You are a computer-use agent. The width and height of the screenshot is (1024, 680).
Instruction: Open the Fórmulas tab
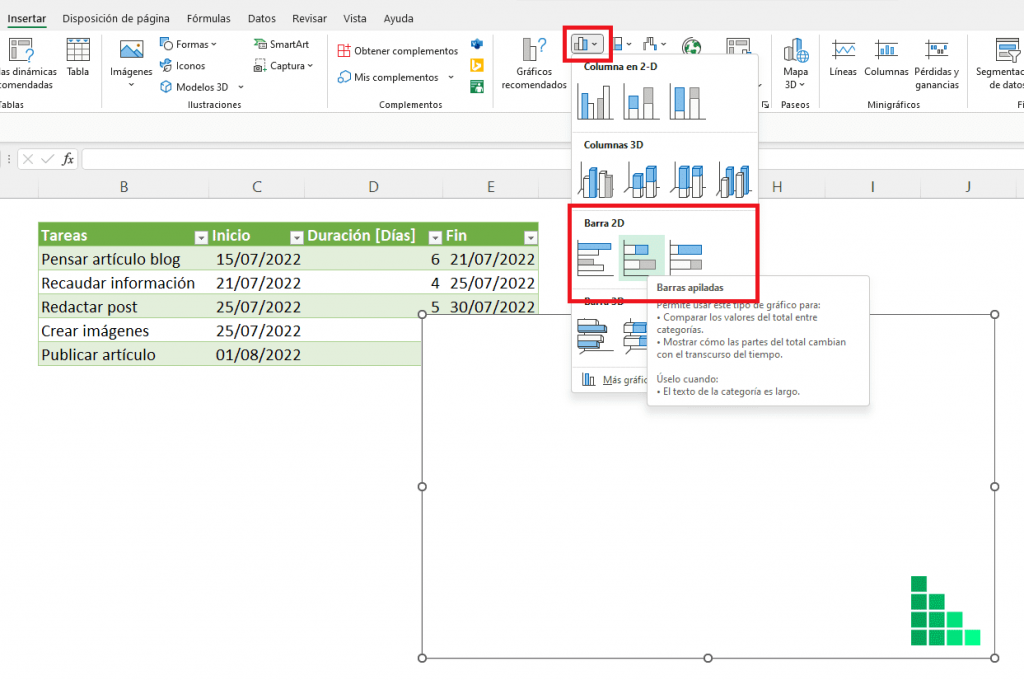(208, 18)
